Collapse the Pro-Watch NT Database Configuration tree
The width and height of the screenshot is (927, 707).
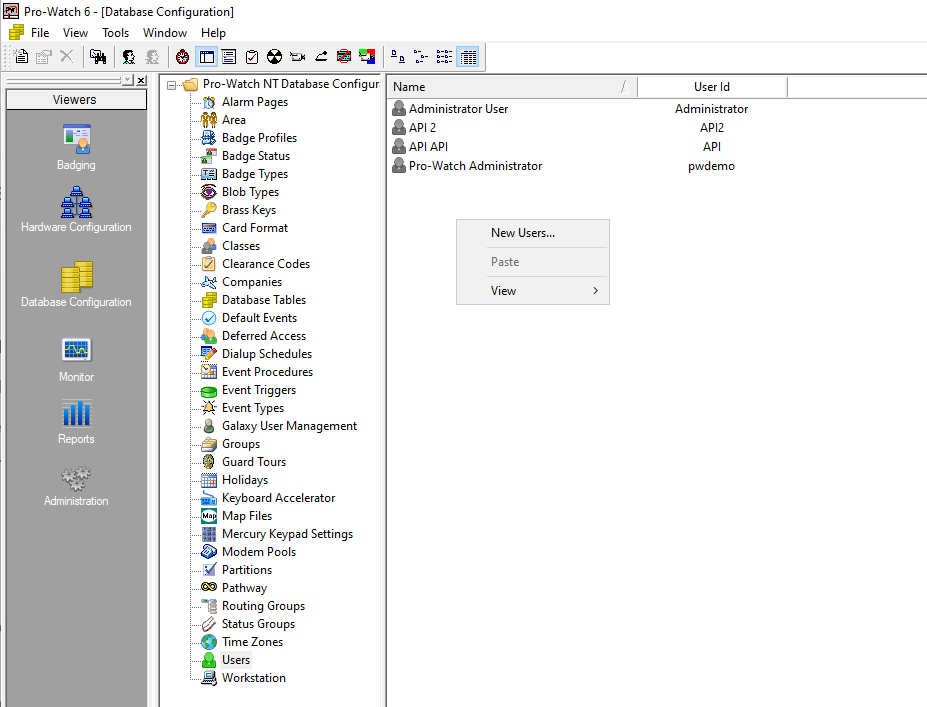point(172,85)
